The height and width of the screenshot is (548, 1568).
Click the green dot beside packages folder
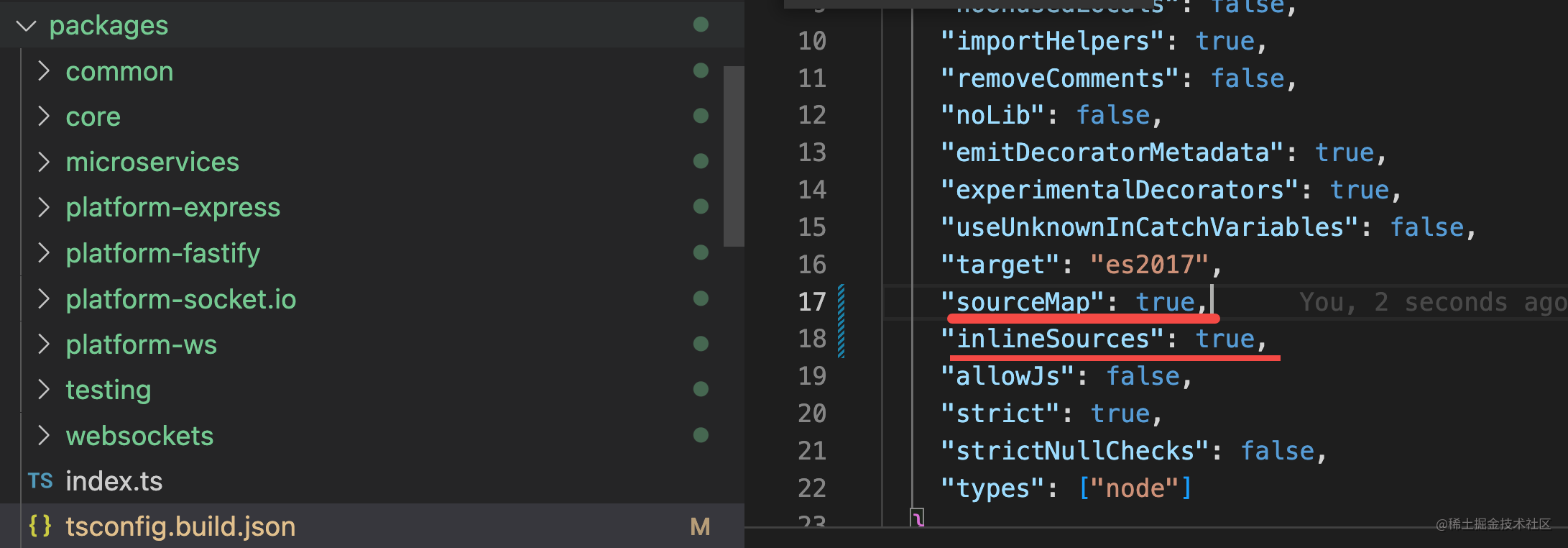pos(701,24)
